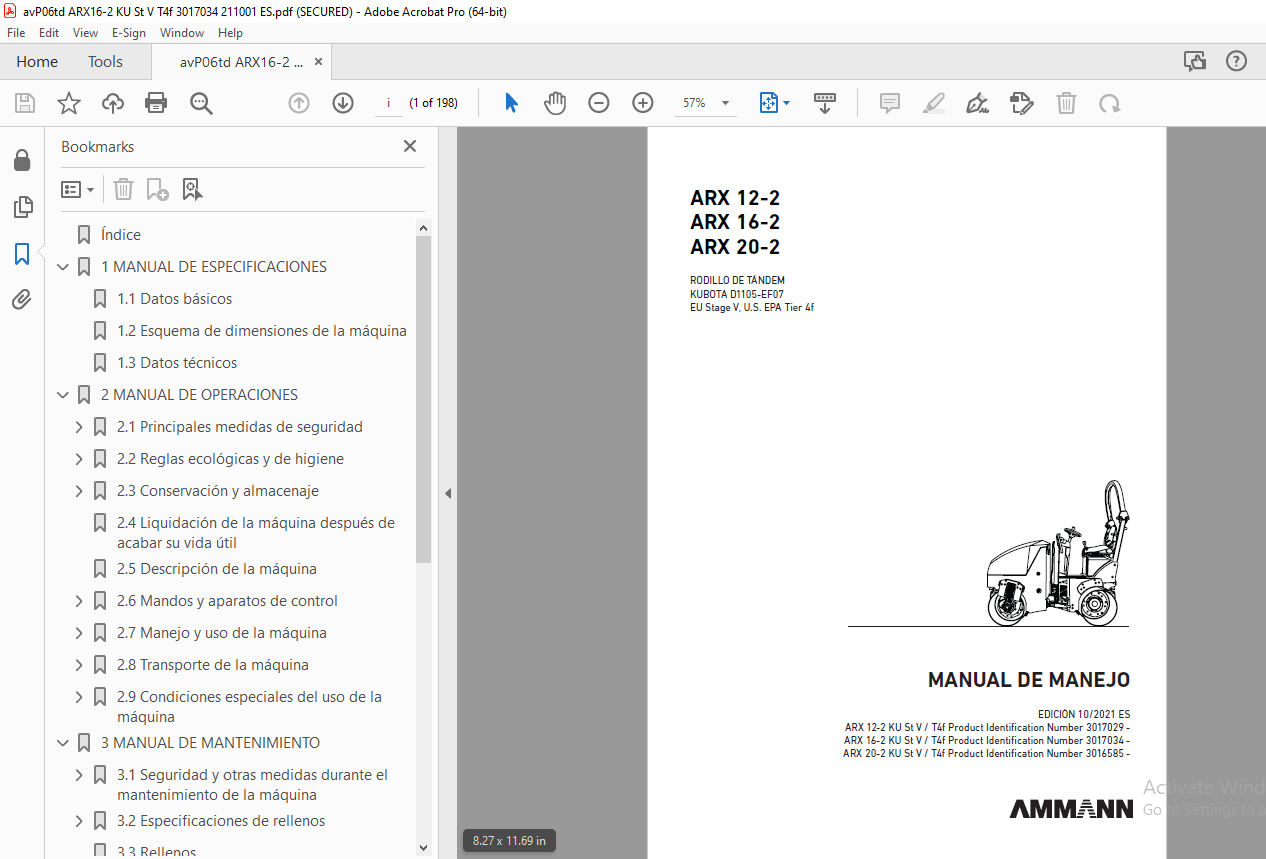Close the avP06td ARX16-2 document tab
The image size is (1266, 859).
click(319, 62)
